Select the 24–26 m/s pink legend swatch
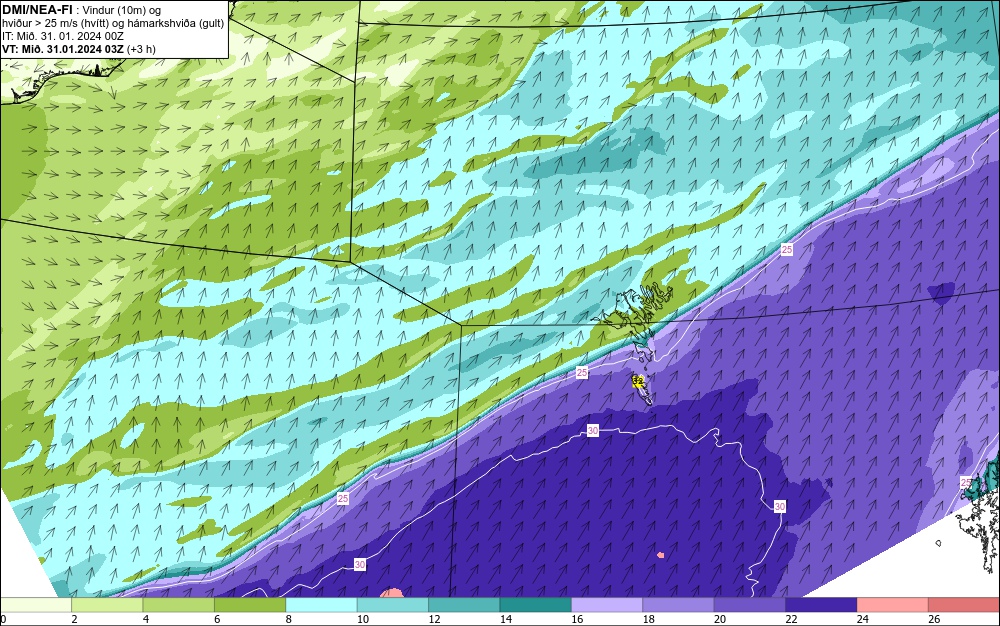The width and height of the screenshot is (1000, 626). (x=893, y=605)
